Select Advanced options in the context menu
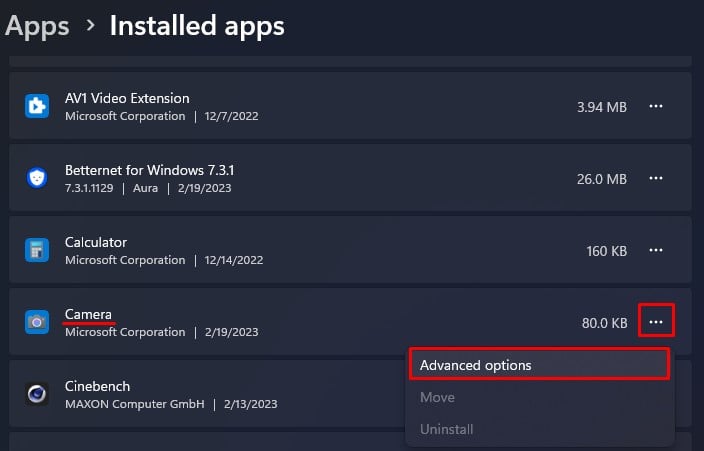 point(539,365)
